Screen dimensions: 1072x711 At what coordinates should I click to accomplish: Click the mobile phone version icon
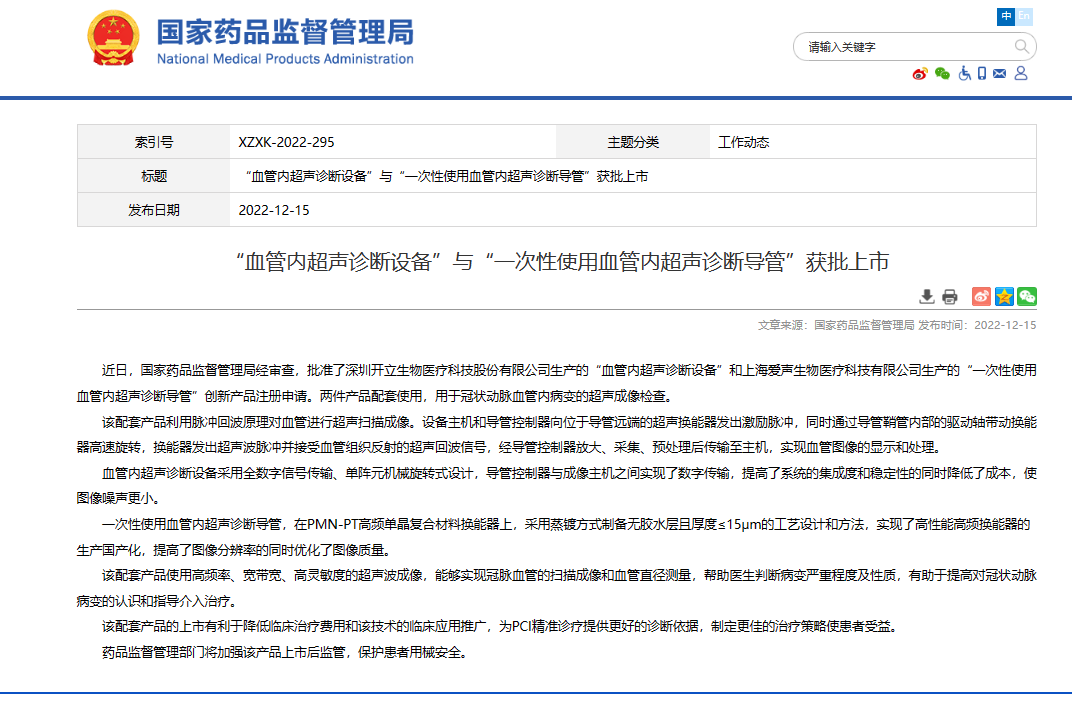[x=982, y=73]
